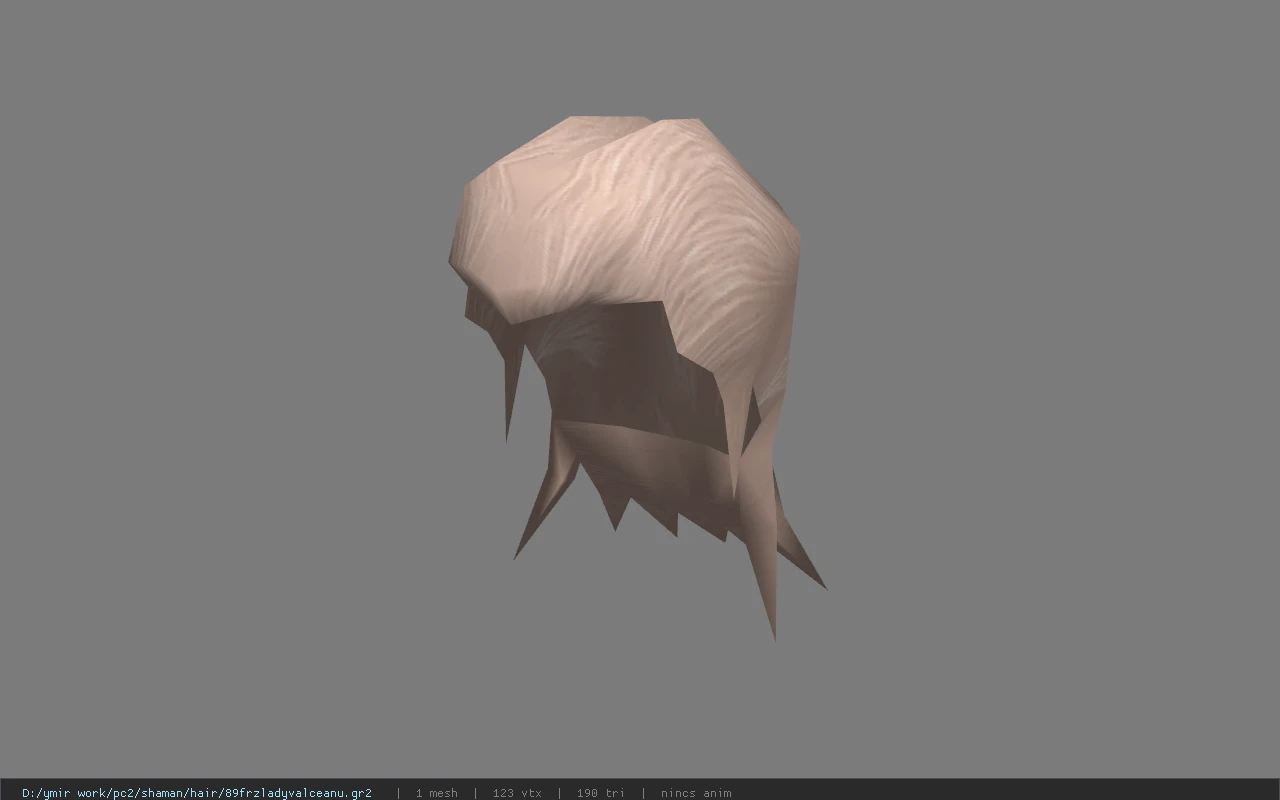Click the '190 tri' triangle count
Image resolution: width=1280 pixels, height=800 pixels.
[601, 793]
